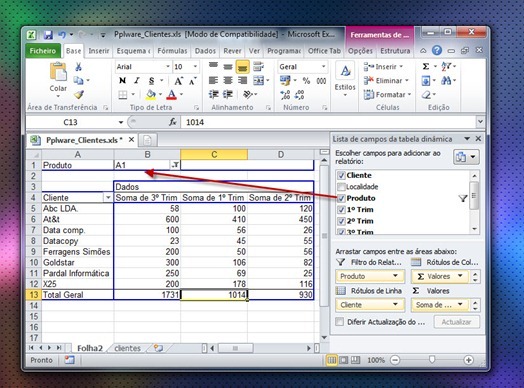
Task: Click the Actualizar button
Action: point(456,322)
